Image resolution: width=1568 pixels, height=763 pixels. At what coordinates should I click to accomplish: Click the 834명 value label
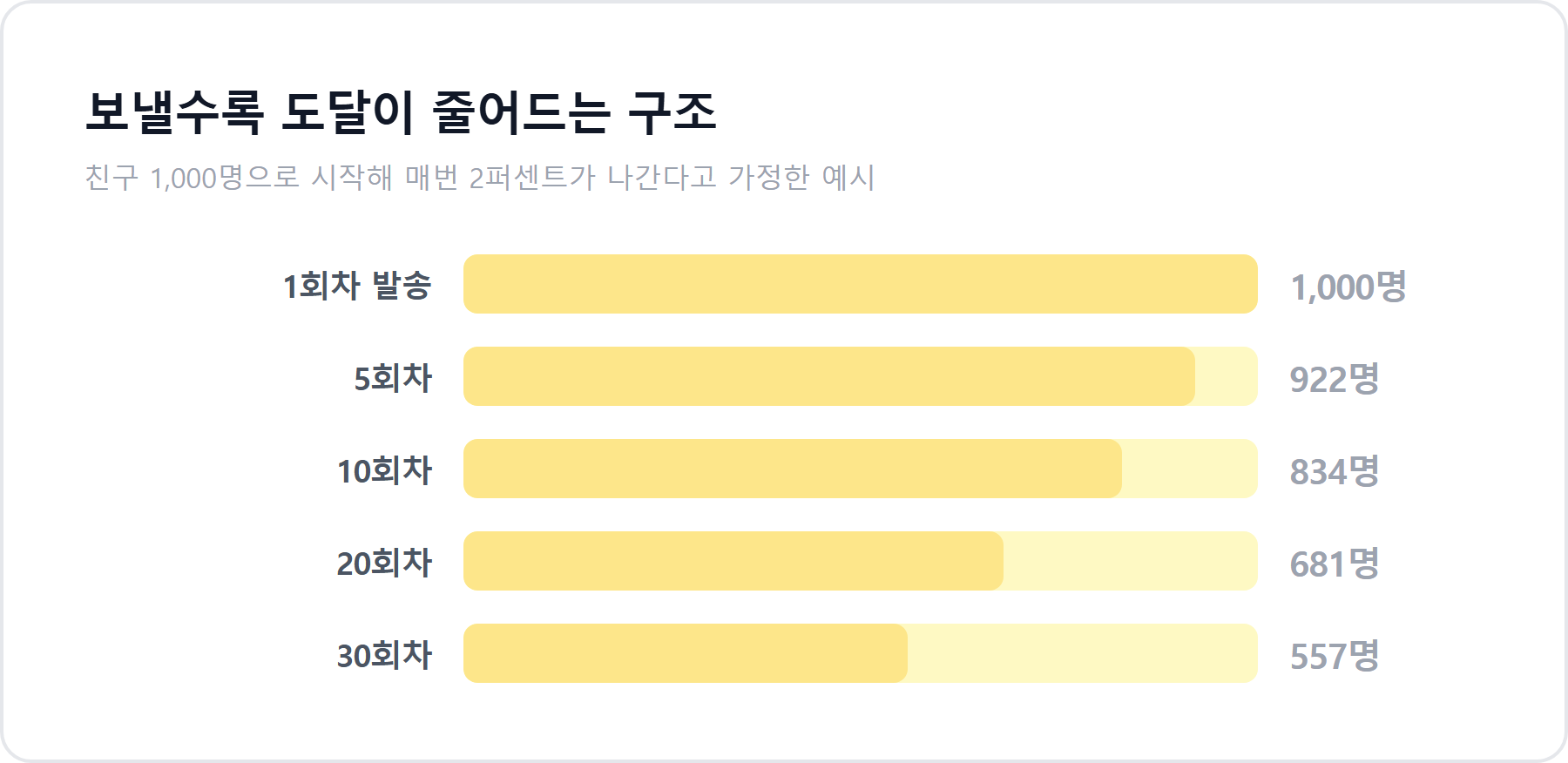point(1335,470)
